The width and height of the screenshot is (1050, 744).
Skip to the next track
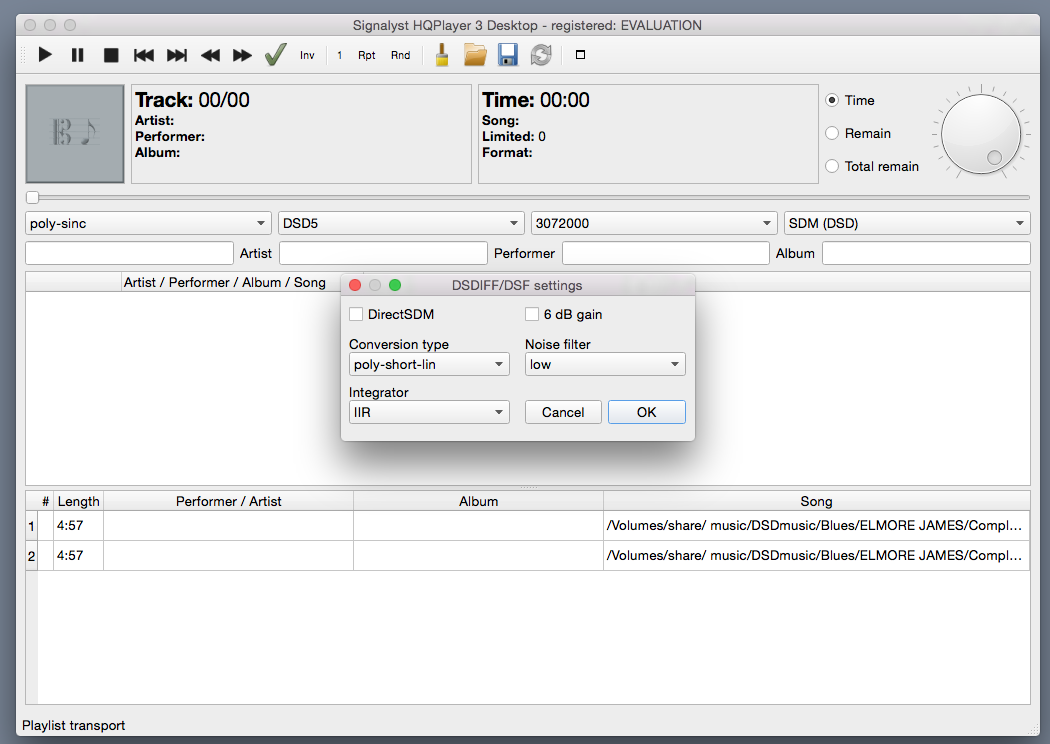(x=177, y=55)
